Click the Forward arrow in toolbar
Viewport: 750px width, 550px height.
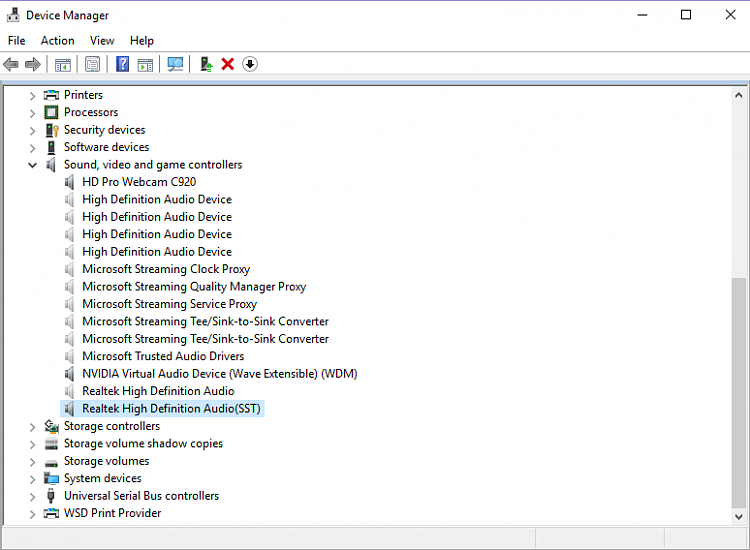(x=33, y=64)
